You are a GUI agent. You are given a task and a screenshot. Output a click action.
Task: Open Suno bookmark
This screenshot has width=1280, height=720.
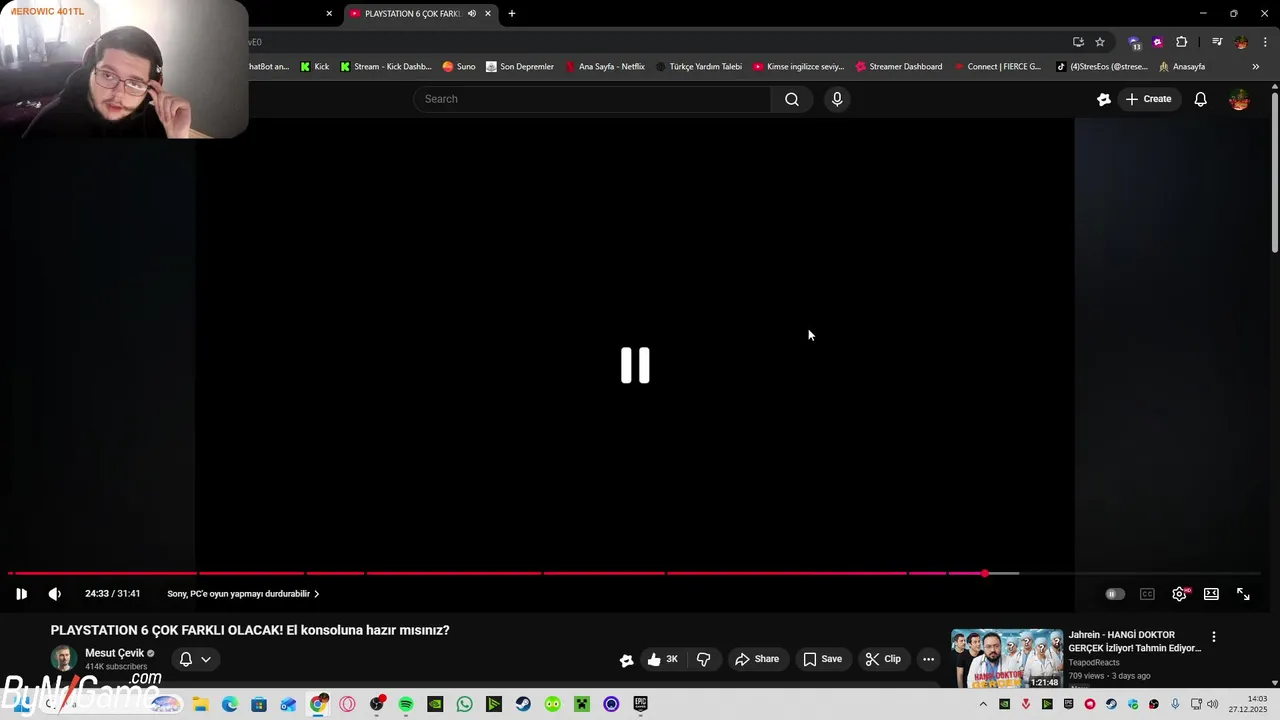point(459,67)
